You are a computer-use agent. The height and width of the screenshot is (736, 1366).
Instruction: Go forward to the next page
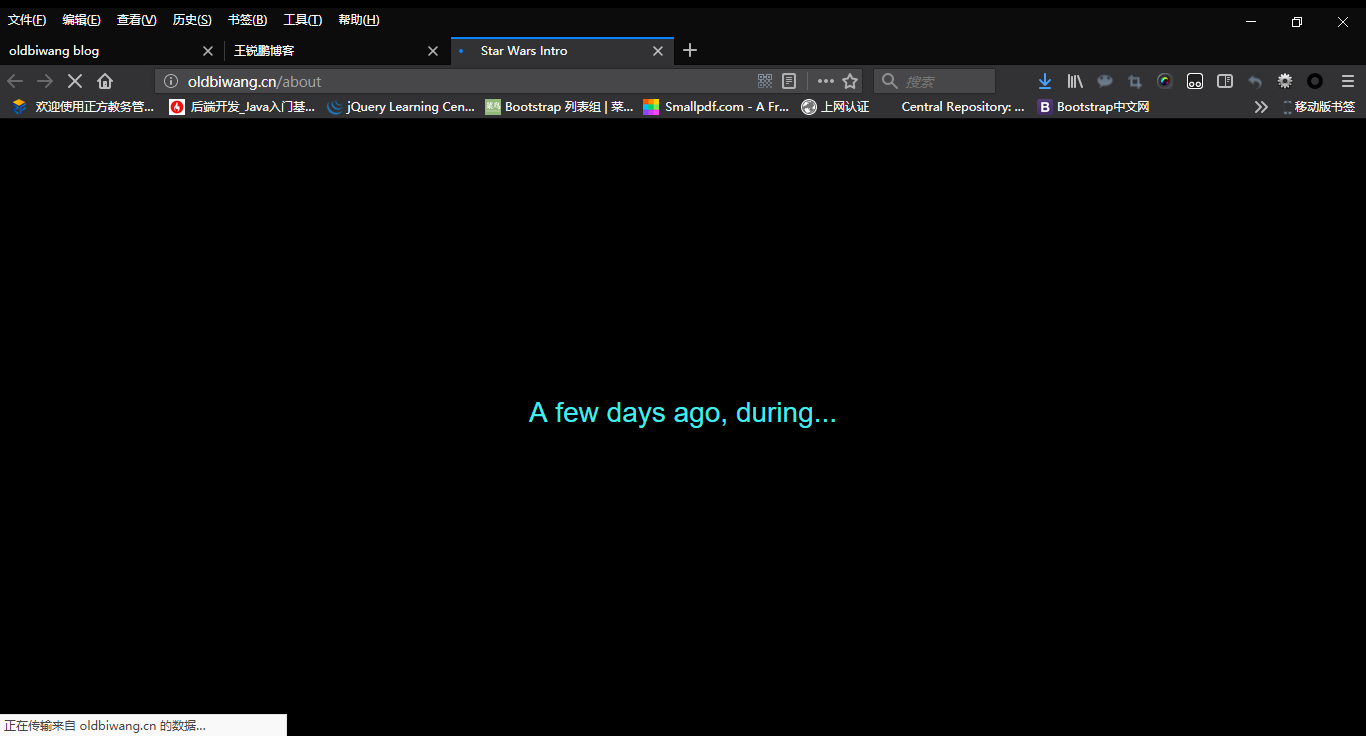(x=45, y=81)
